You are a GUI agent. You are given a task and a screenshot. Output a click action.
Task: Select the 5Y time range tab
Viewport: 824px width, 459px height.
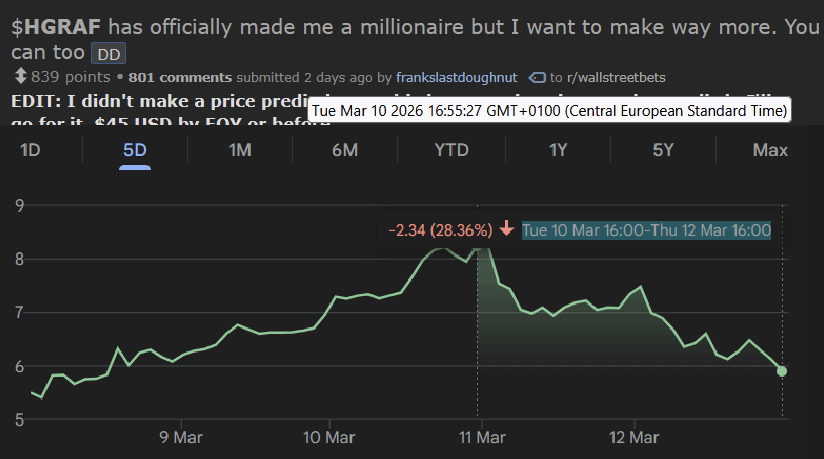(663, 150)
